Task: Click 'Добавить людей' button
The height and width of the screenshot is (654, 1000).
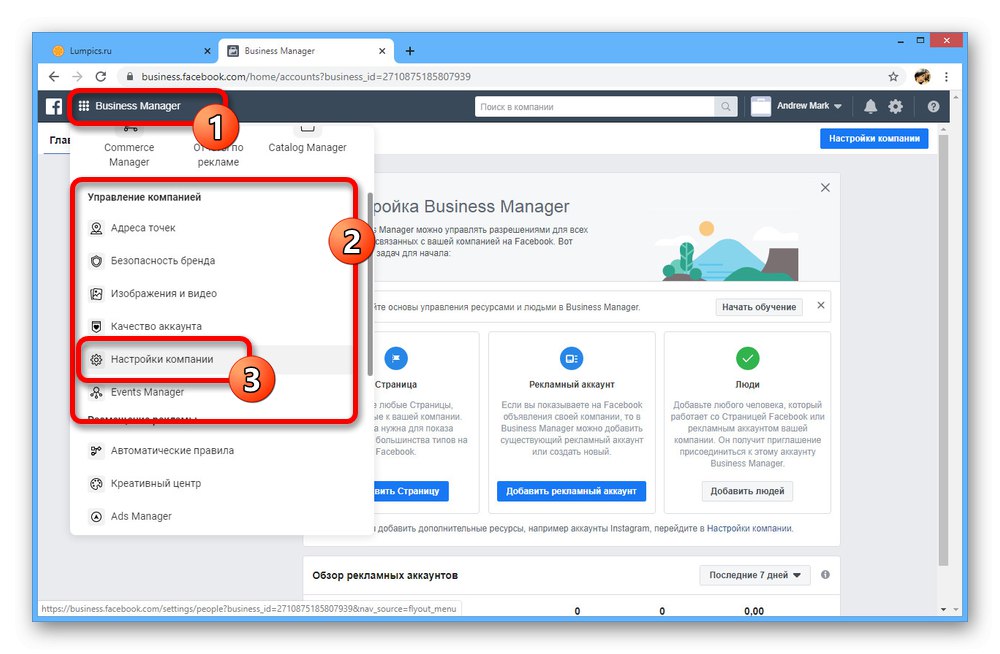Action: (x=747, y=491)
